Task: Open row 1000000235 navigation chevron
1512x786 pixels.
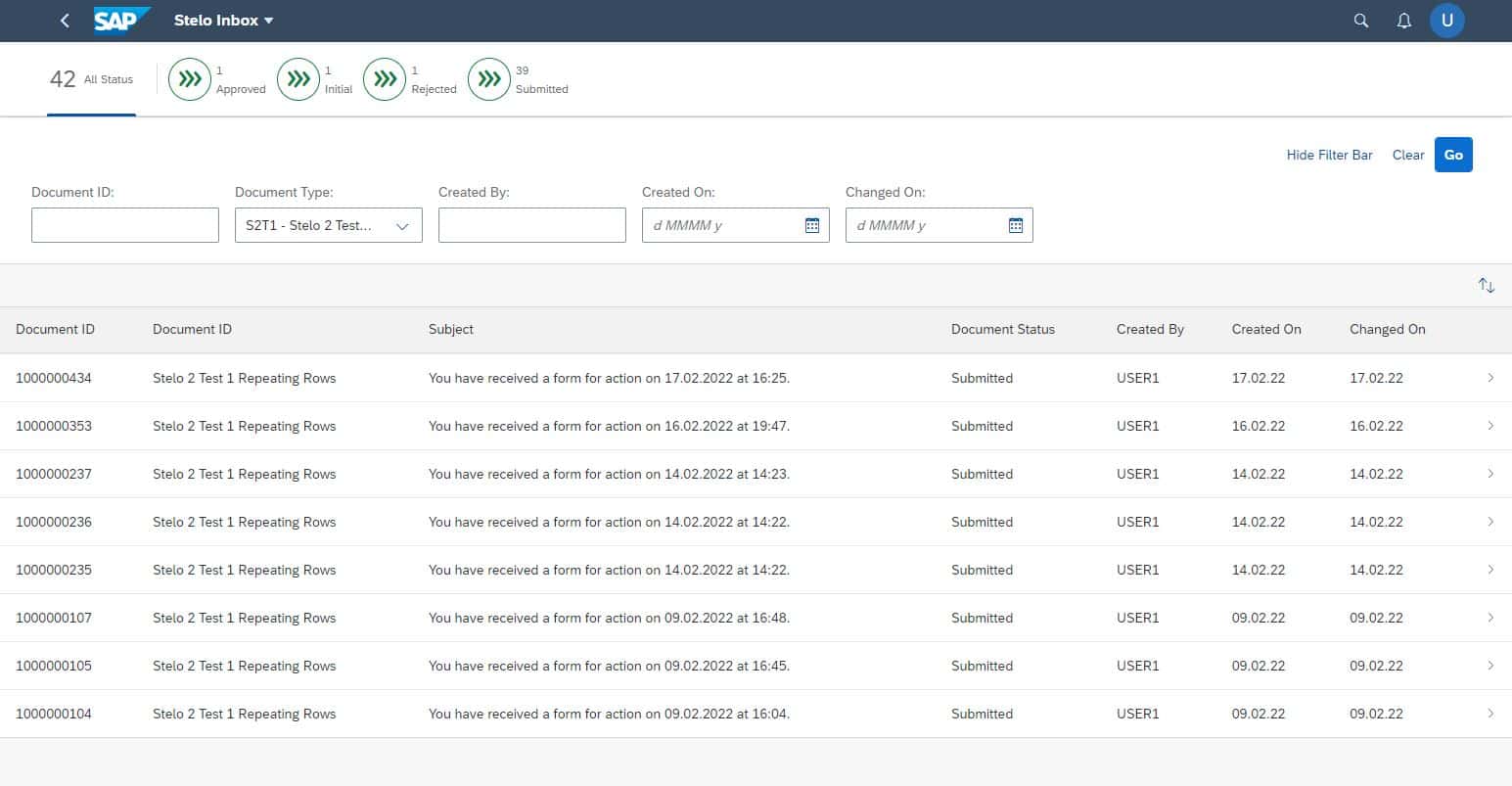Action: pyautogui.click(x=1490, y=570)
